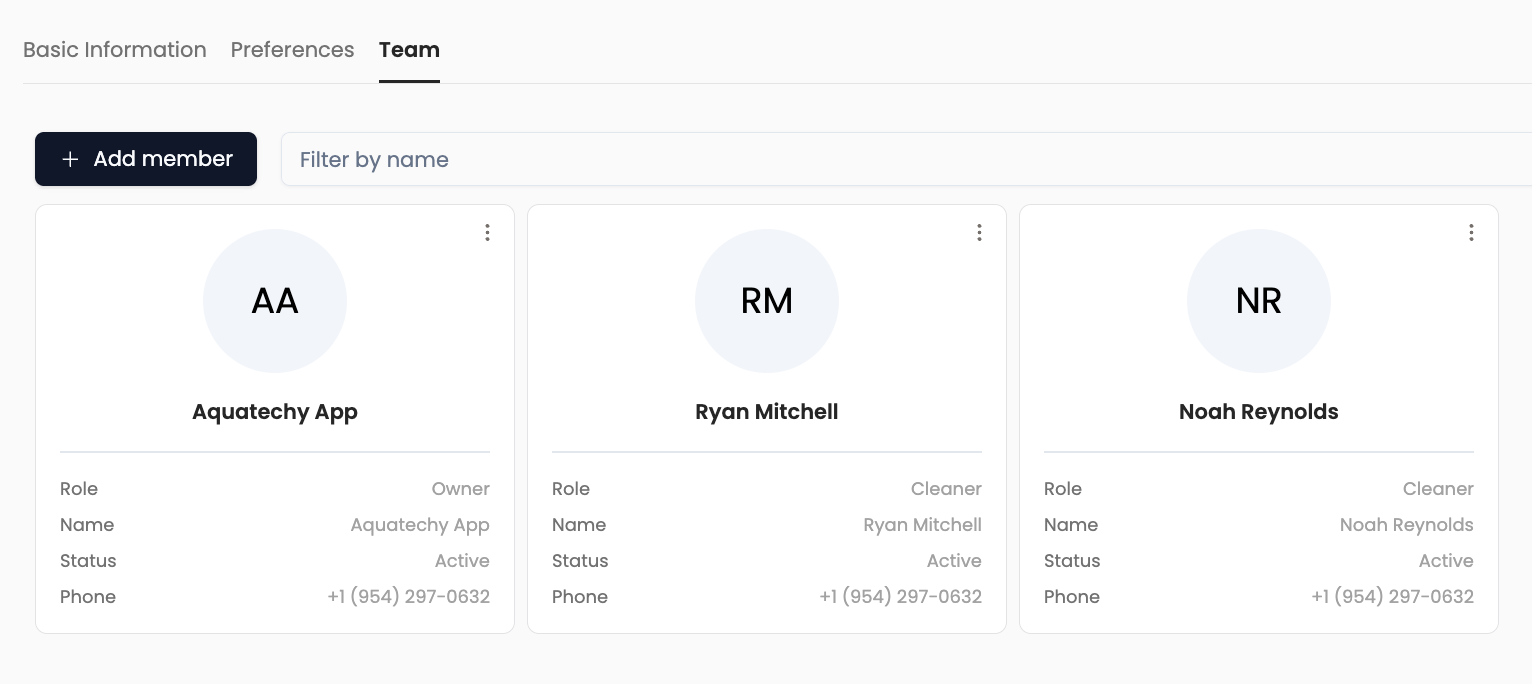Click the plus icon on Add member
1532x684 pixels.
pyautogui.click(x=70, y=159)
